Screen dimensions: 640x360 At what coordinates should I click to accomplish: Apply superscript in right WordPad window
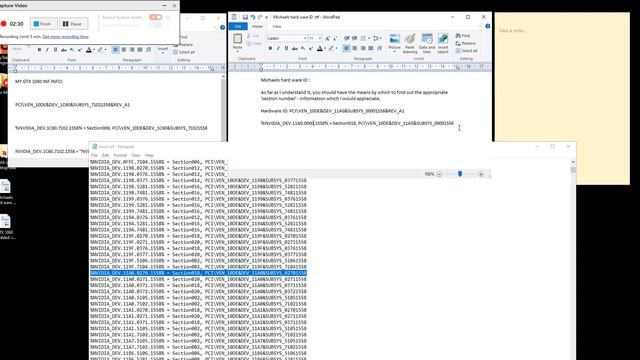[x=311, y=49]
